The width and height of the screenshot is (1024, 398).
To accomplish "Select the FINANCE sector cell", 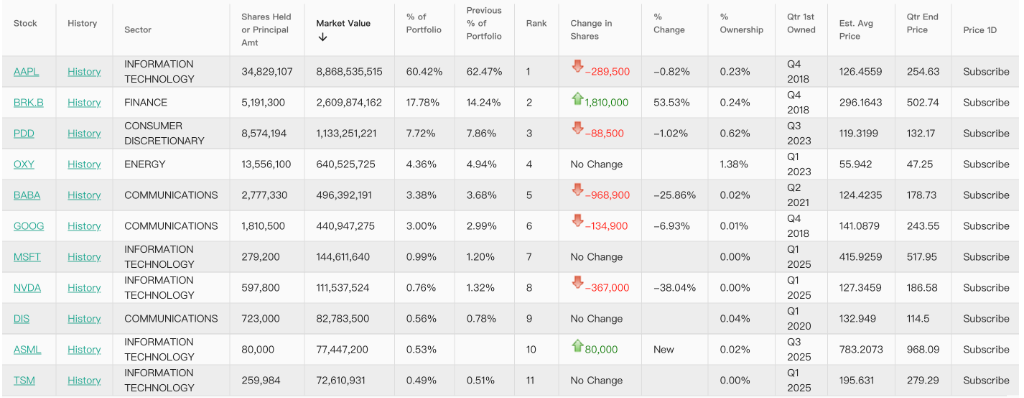I will point(146,103).
